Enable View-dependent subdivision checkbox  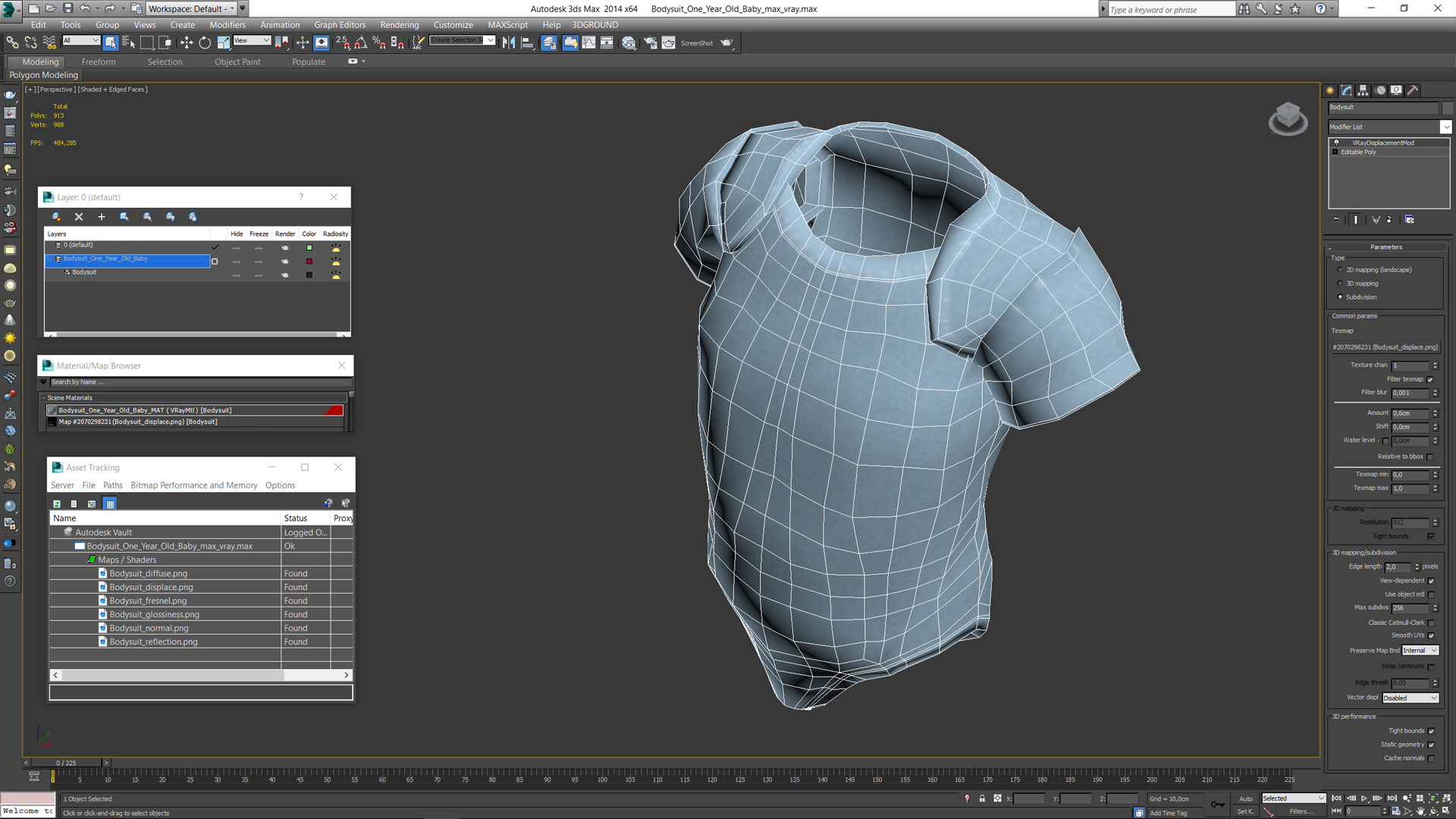(1432, 581)
